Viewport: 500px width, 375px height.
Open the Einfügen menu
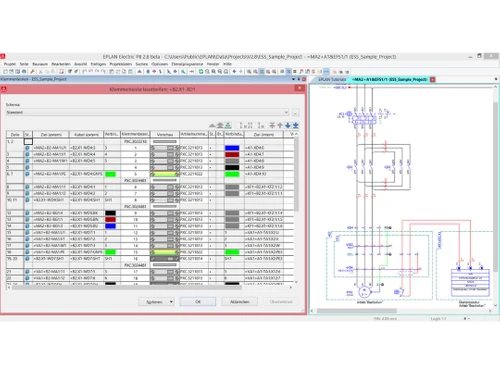[98, 64]
